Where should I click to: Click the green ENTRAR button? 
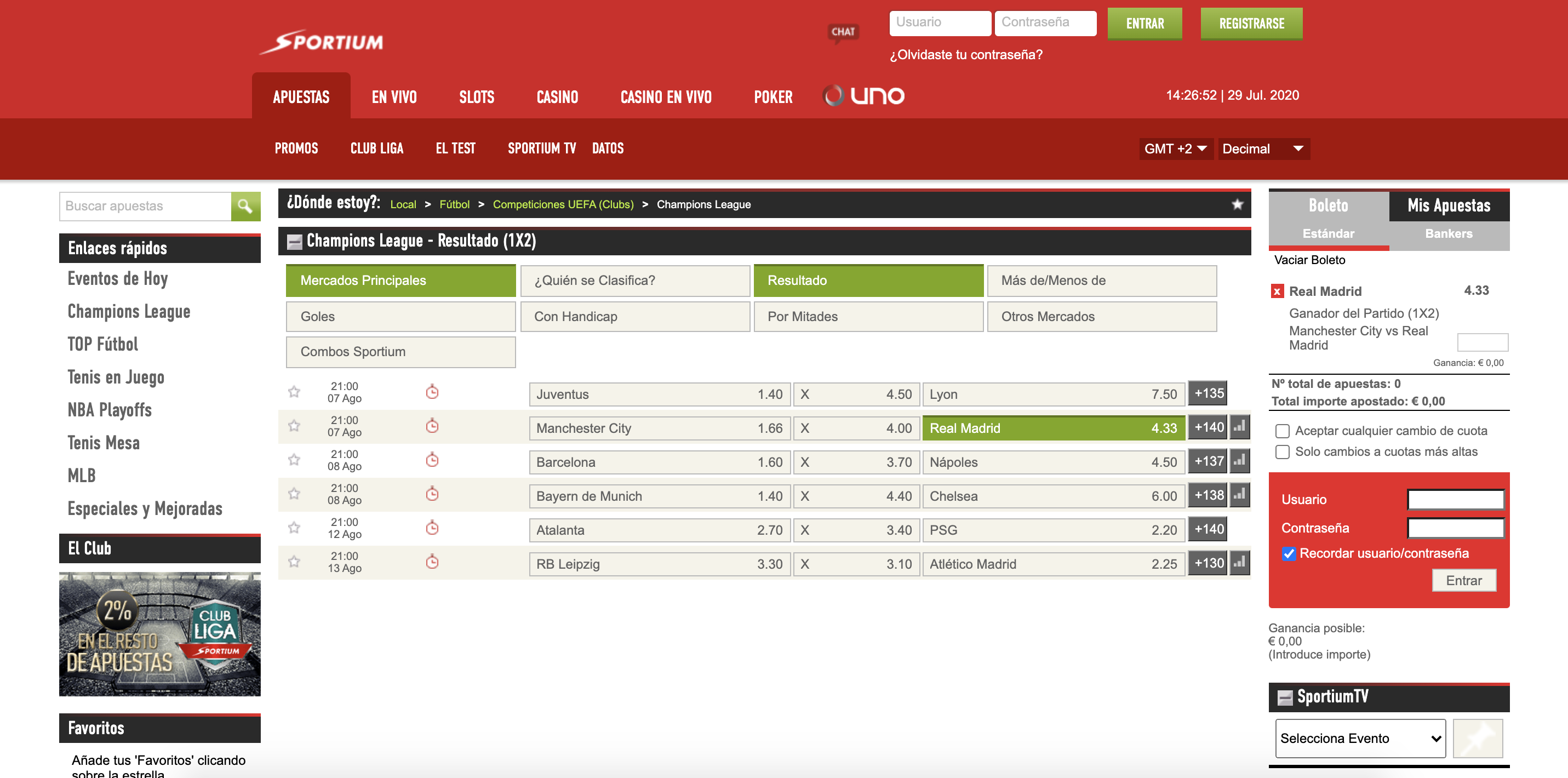pyautogui.click(x=1144, y=24)
